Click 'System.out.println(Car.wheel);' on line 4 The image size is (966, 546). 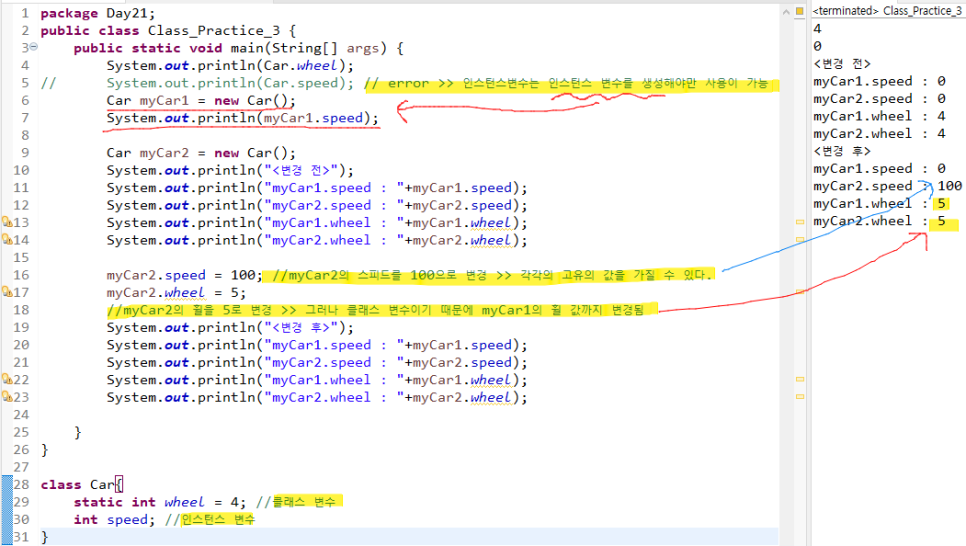pos(230,65)
